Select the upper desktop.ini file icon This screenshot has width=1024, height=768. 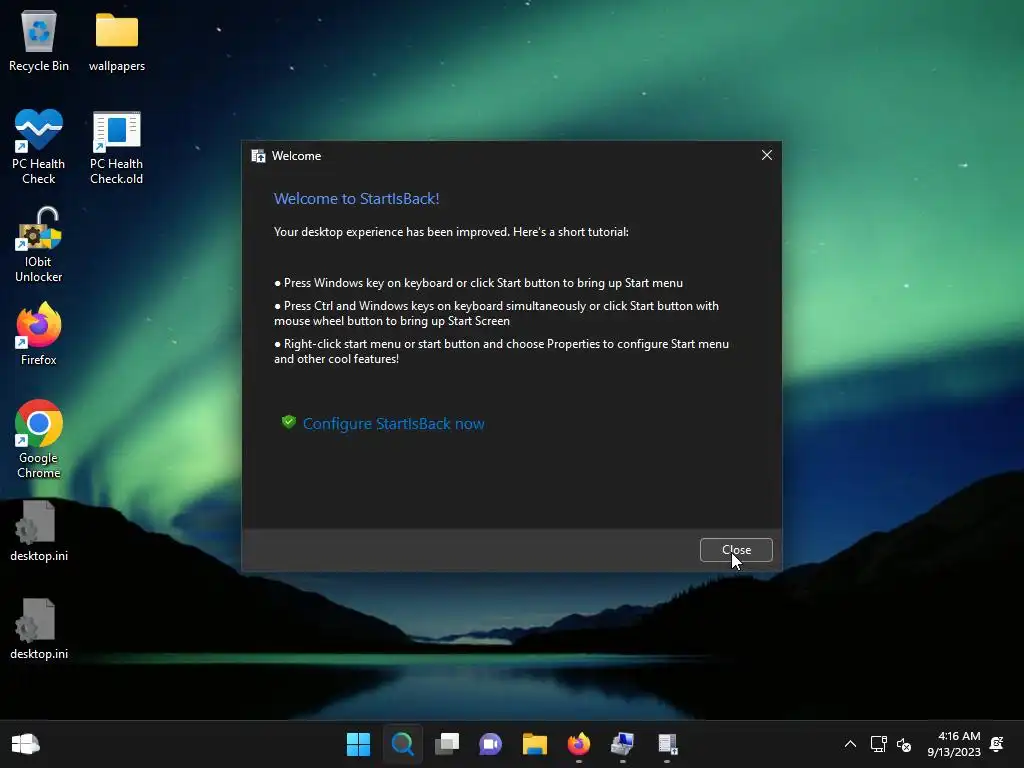[39, 531]
